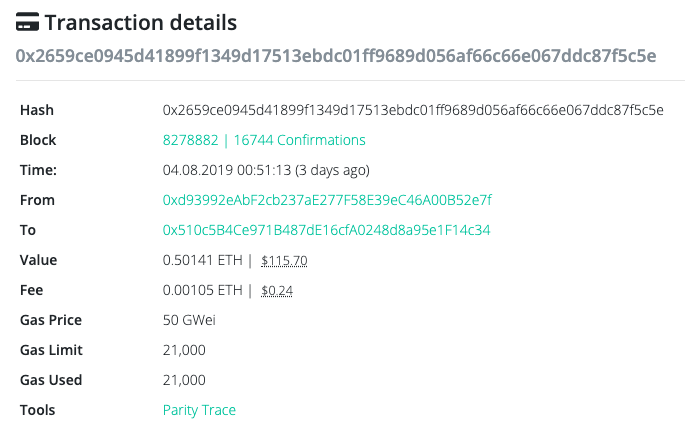Click the 50 GWei gas price value
This screenshot has width=685, height=444.
tap(189, 320)
